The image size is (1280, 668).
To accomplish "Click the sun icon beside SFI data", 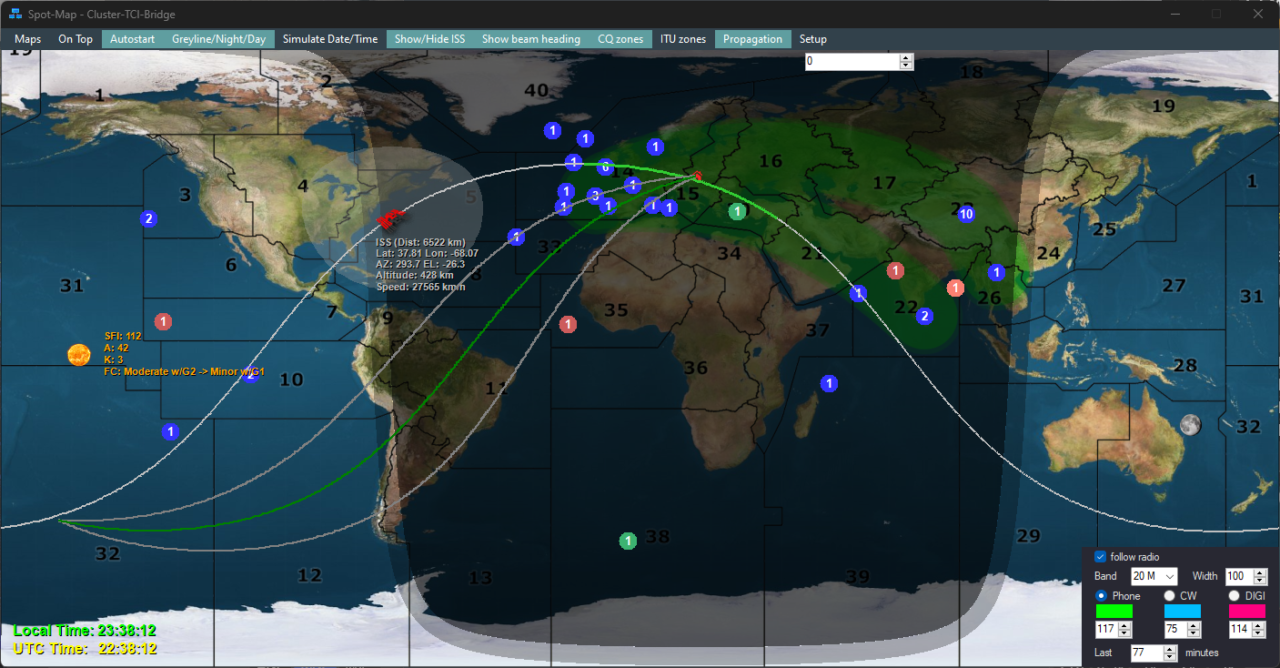I will coord(78,354).
